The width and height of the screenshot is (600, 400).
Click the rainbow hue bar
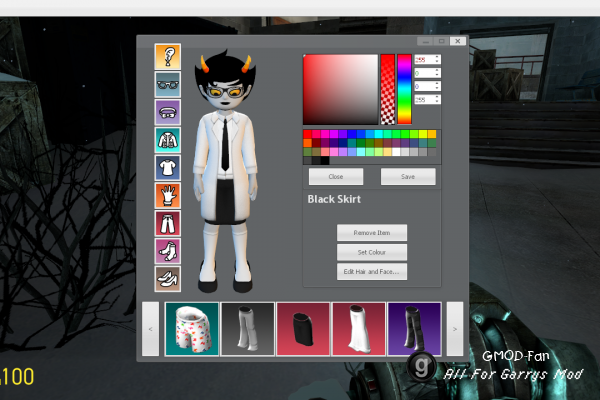[404, 89]
